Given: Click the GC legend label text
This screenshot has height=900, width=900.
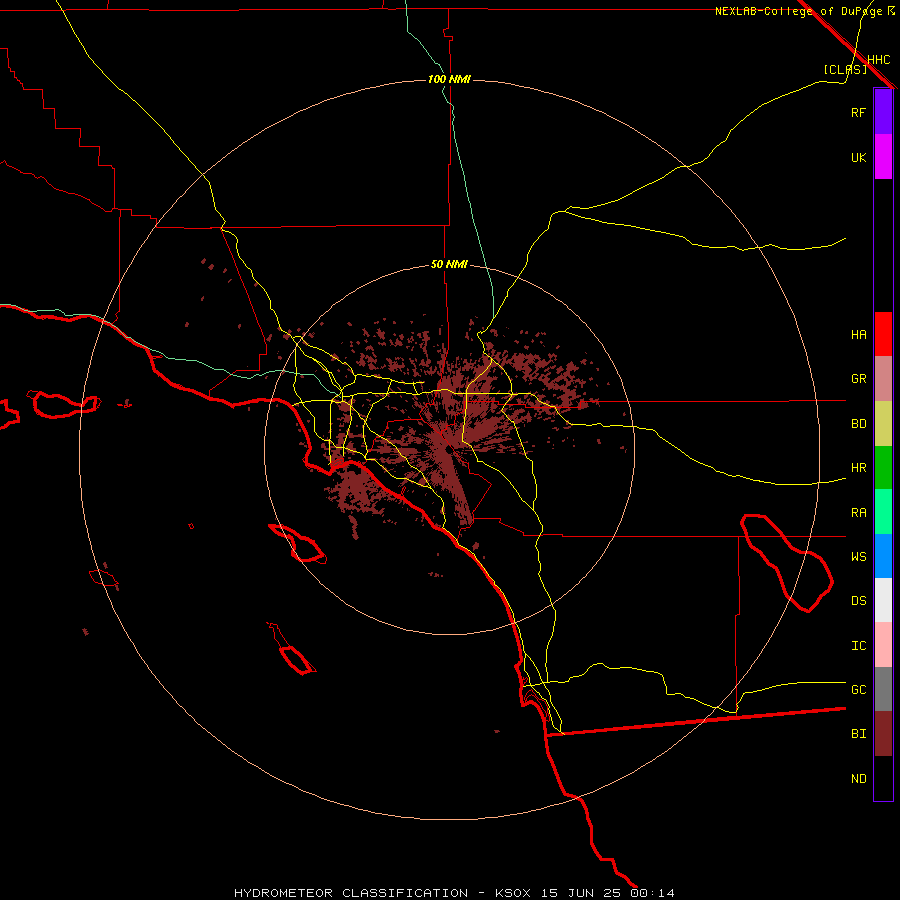Looking at the screenshot, I should click(x=858, y=690).
